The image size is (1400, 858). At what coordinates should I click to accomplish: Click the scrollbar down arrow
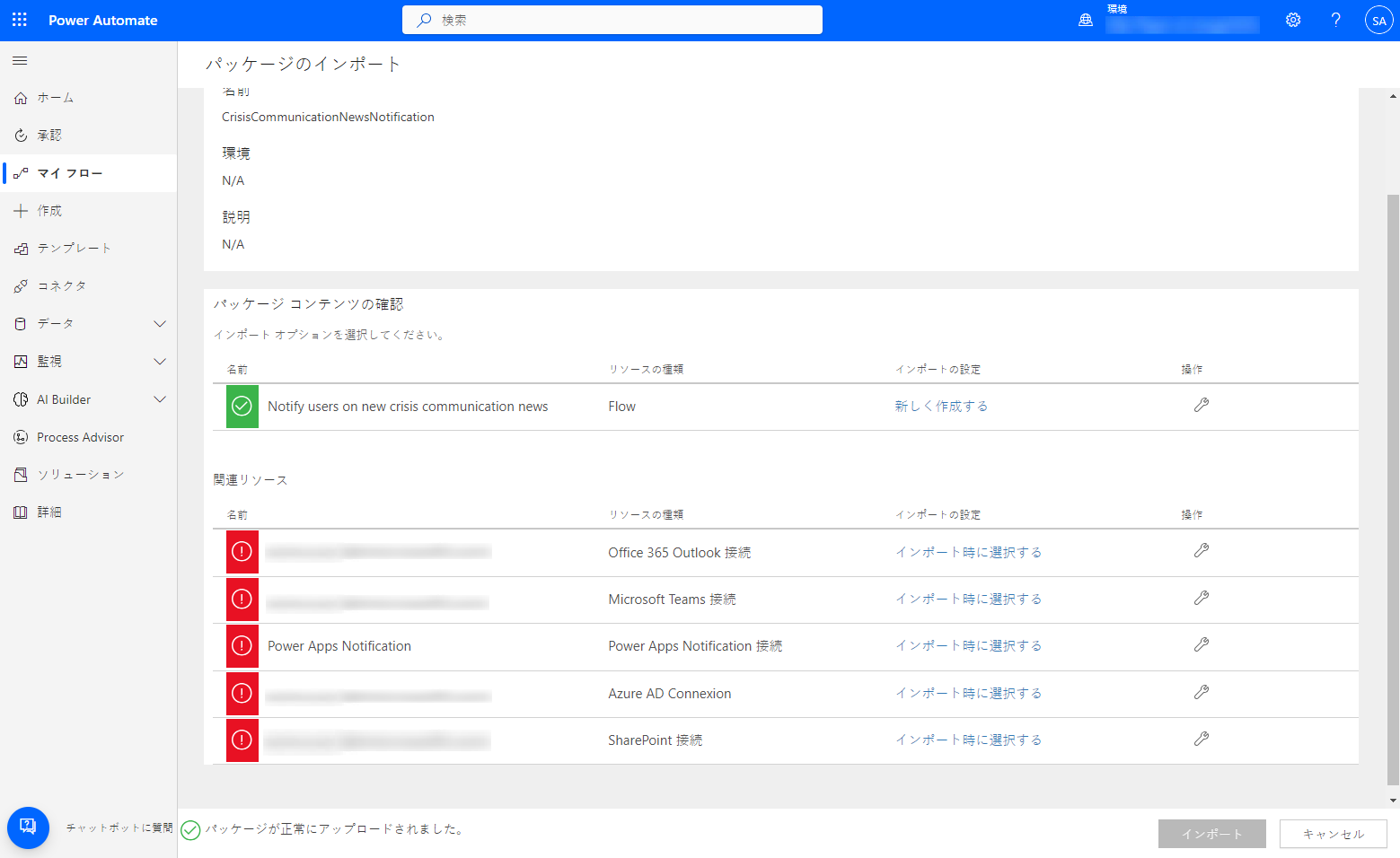pos(1393,801)
